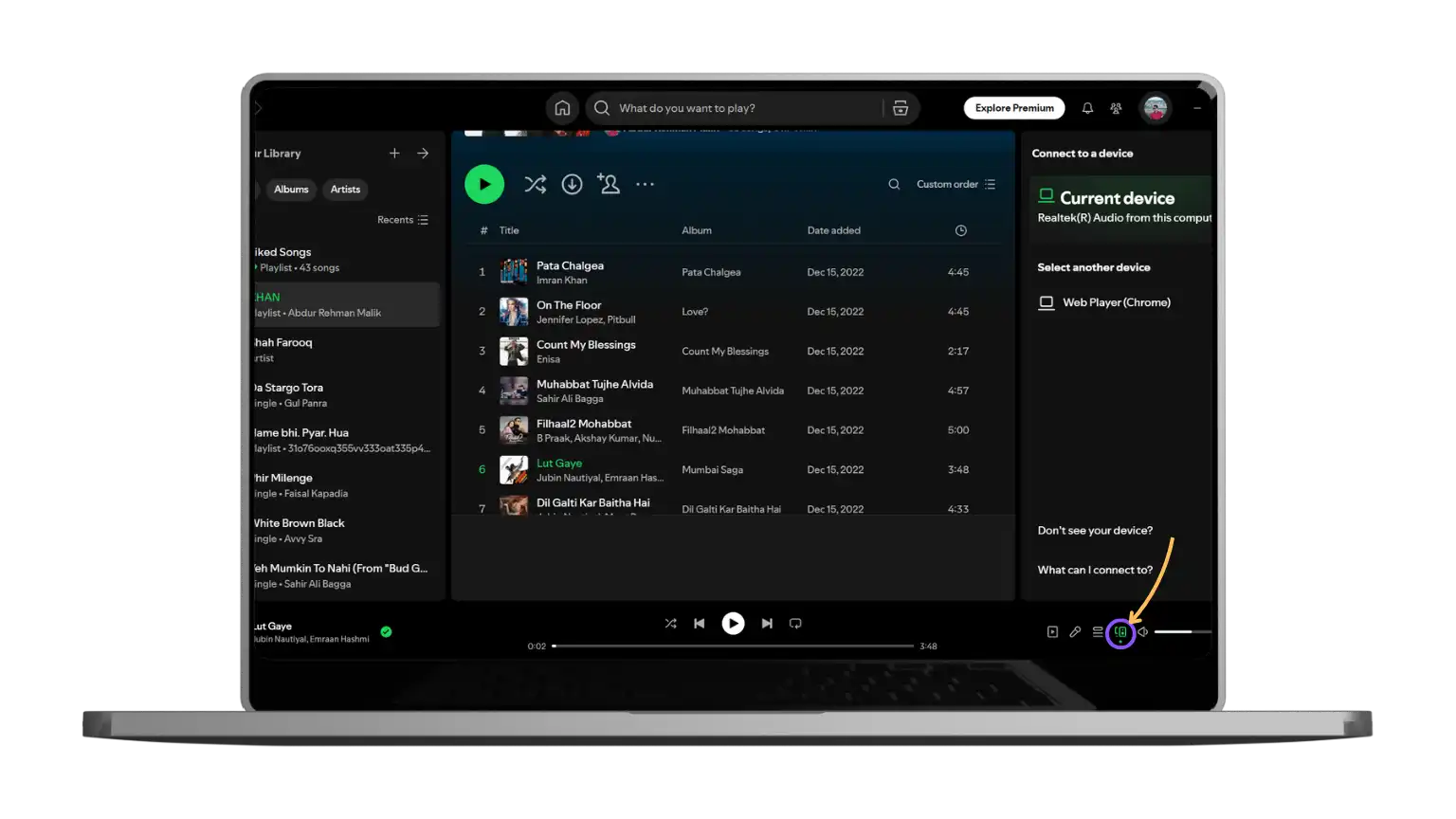
Task: Toggle shuffle in the bottom player bar
Action: coord(670,624)
